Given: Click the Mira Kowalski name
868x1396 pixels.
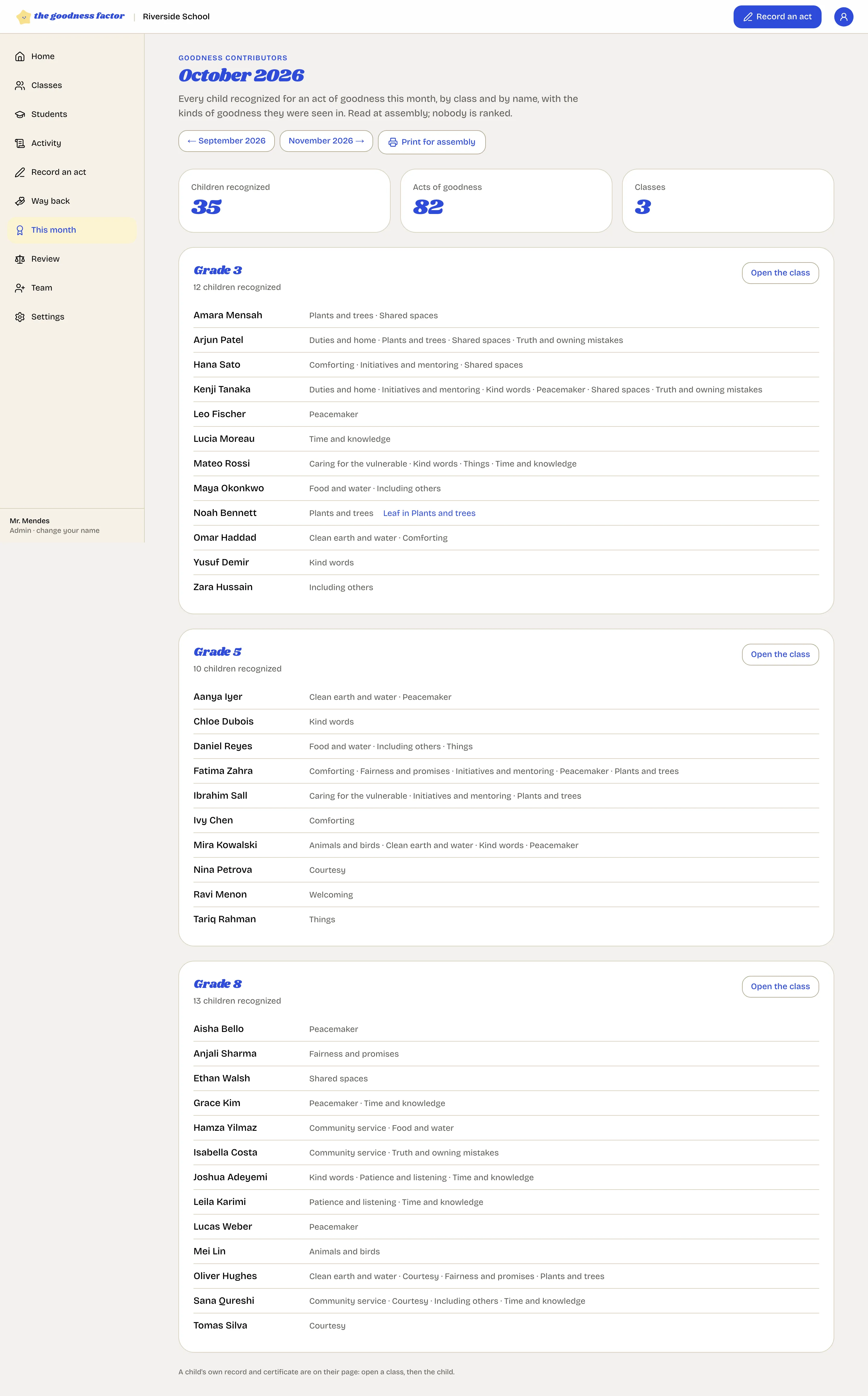Looking at the screenshot, I should click(225, 845).
